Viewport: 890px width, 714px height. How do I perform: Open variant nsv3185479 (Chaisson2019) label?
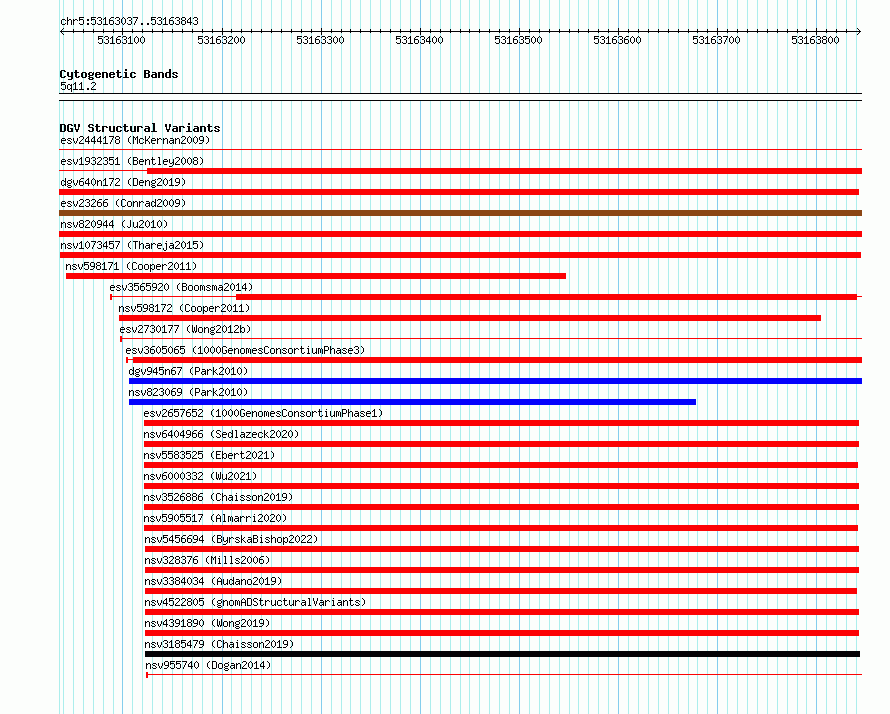(220, 644)
